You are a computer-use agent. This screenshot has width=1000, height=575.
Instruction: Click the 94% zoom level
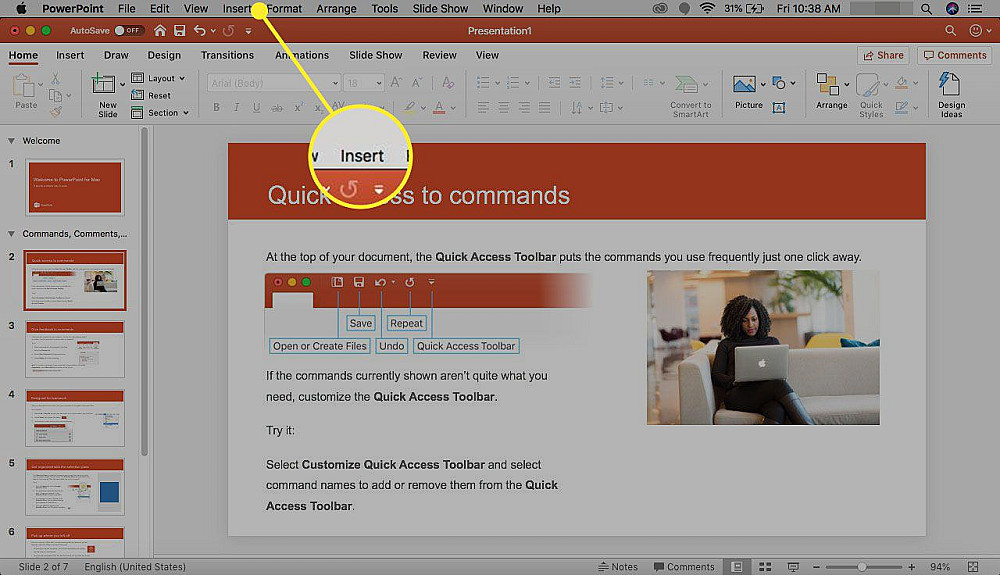pos(940,567)
